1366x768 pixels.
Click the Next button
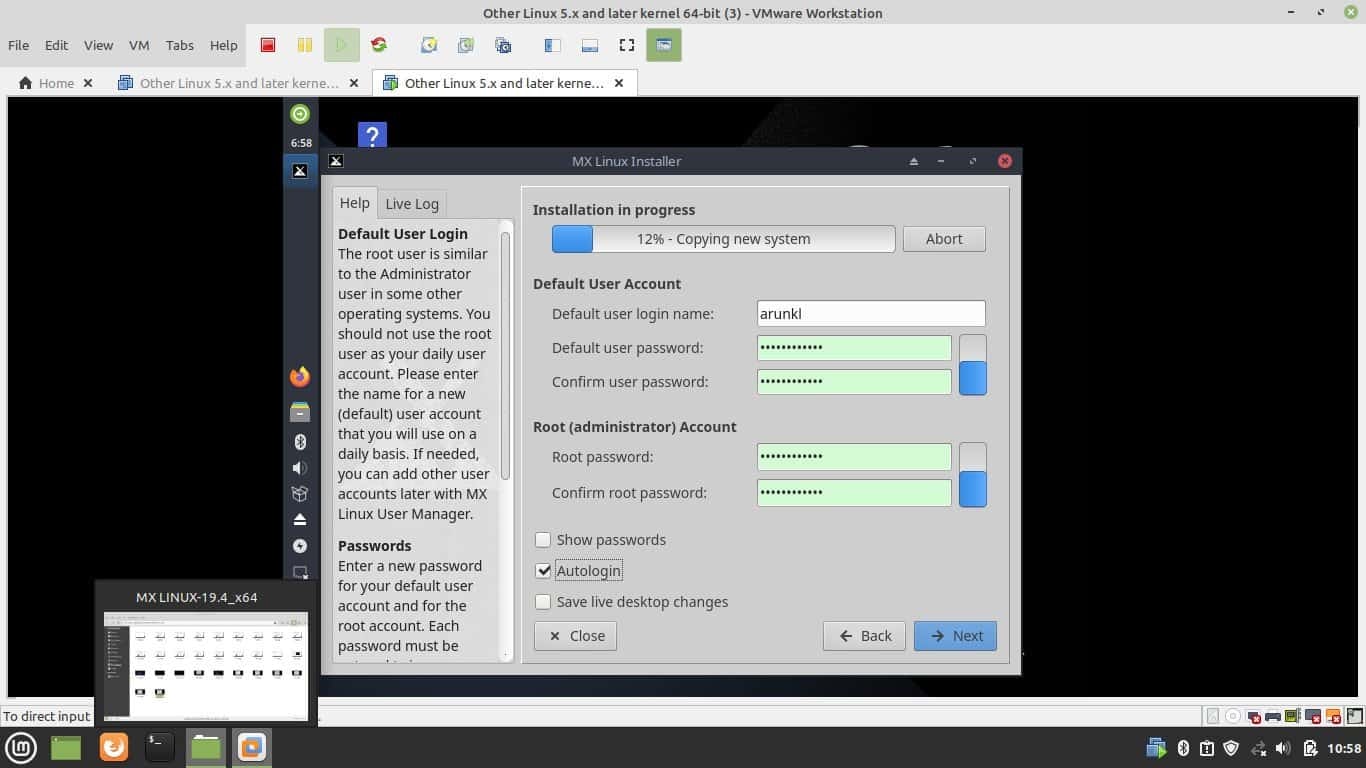point(955,636)
